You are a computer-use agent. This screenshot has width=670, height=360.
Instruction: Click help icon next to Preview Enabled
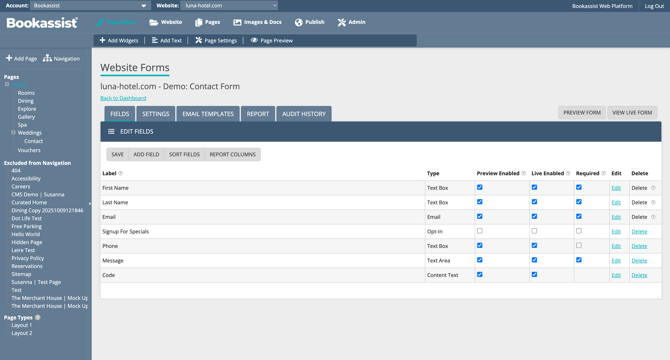(x=523, y=173)
